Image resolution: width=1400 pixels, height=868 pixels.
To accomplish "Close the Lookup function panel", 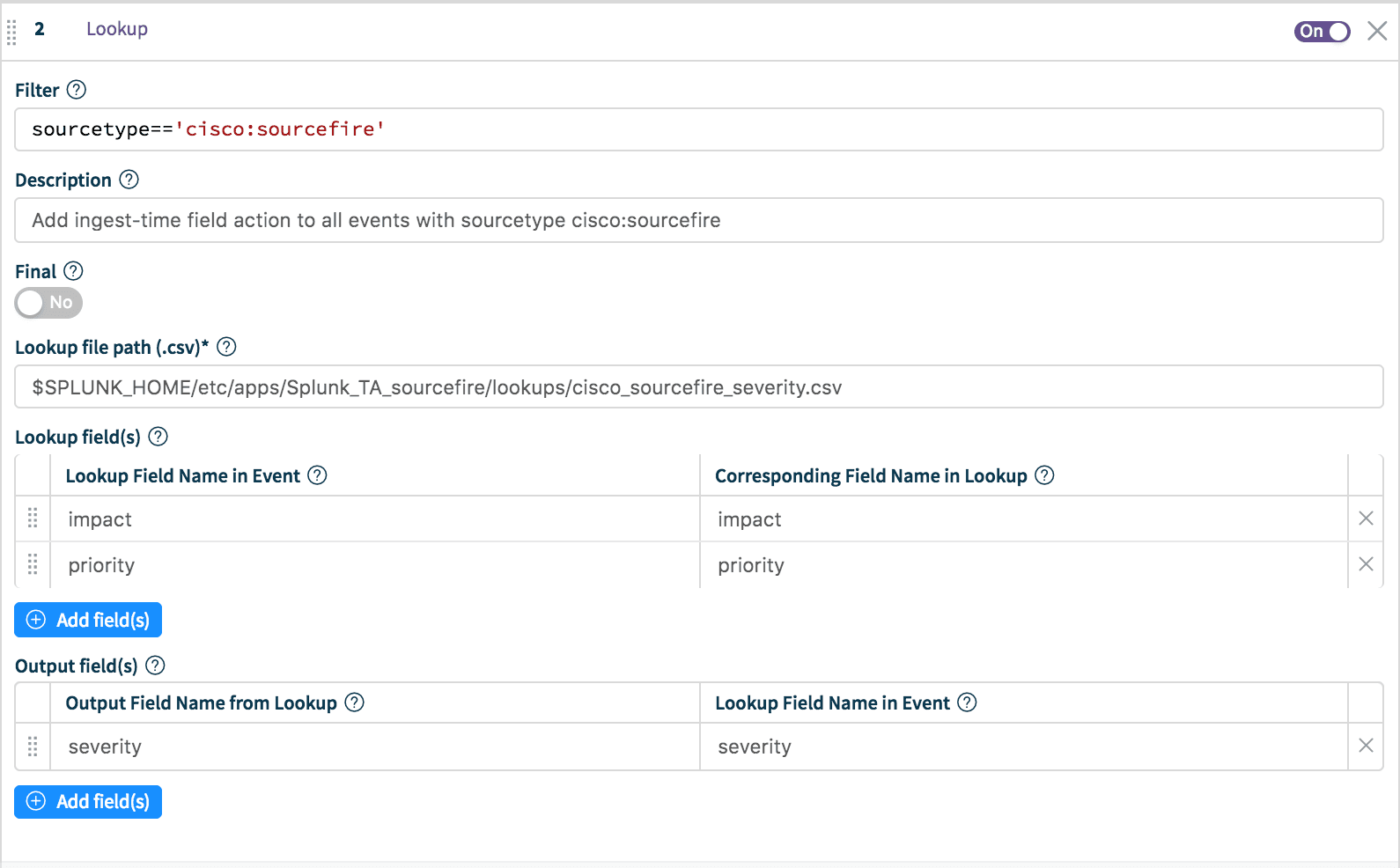I will pyautogui.click(x=1377, y=32).
